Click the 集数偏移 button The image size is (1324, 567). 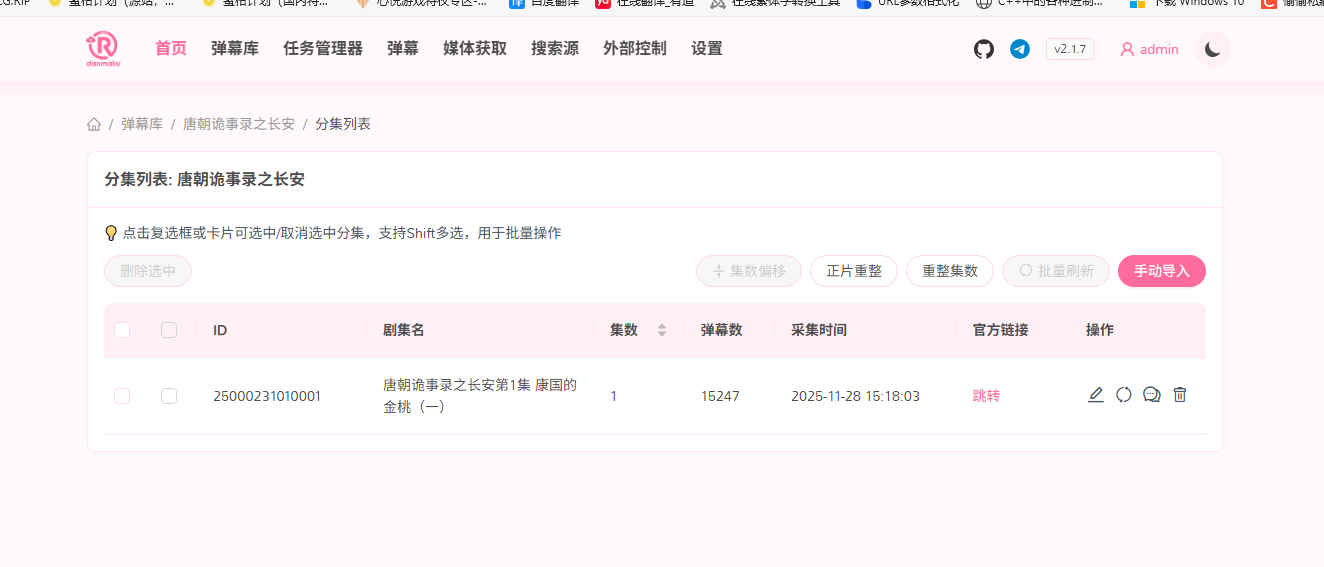tap(749, 271)
